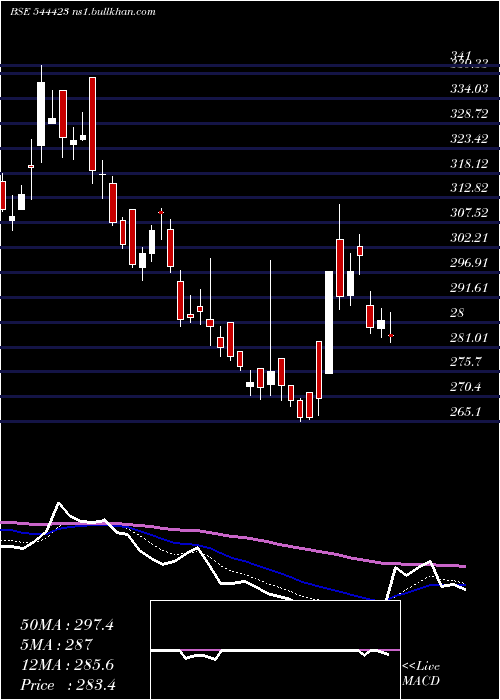Screen dimensions: 500x700
Task: Click the 50MA : 297.4 readout
Action: 67,625
